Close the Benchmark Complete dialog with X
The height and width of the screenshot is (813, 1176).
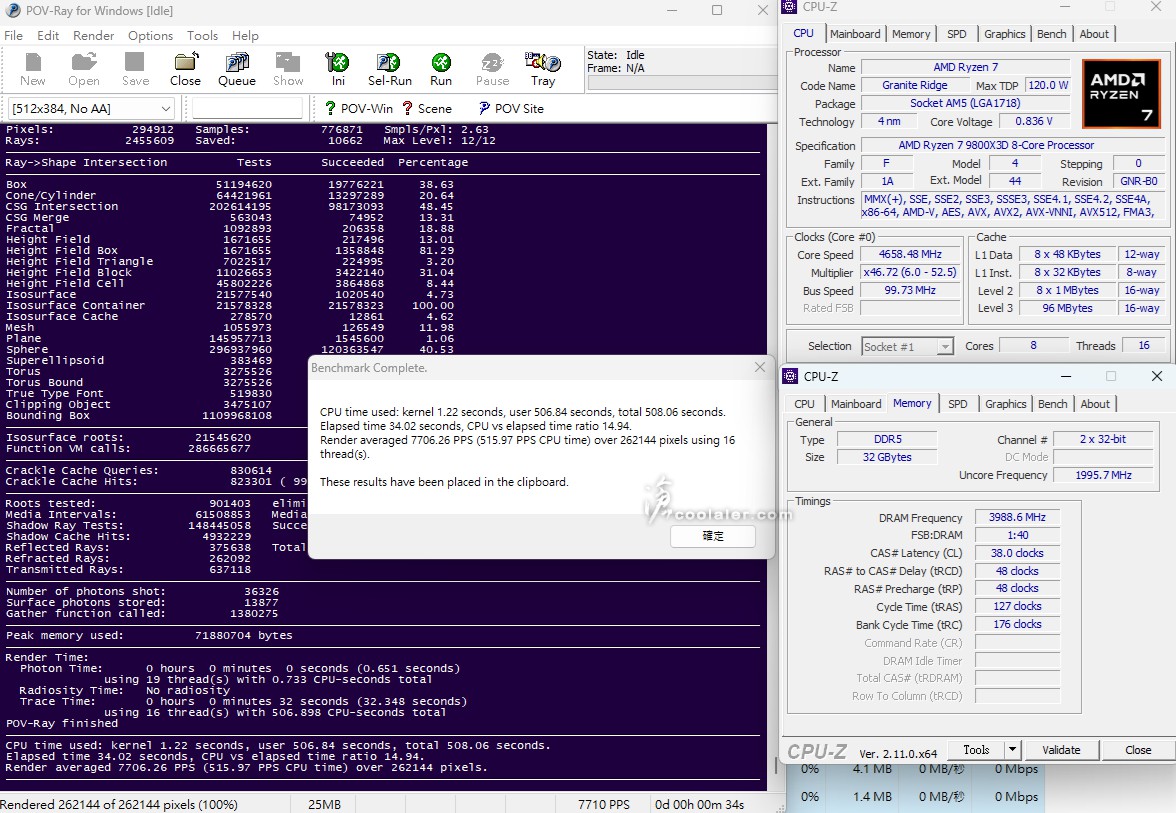pos(760,368)
